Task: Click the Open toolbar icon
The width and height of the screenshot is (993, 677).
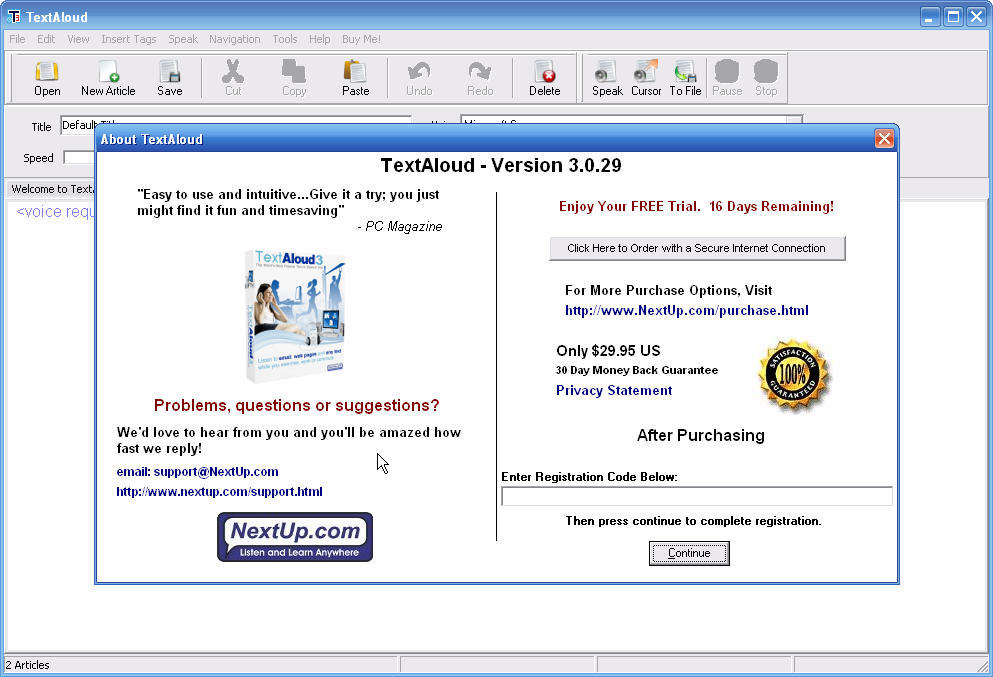Action: 47,78
